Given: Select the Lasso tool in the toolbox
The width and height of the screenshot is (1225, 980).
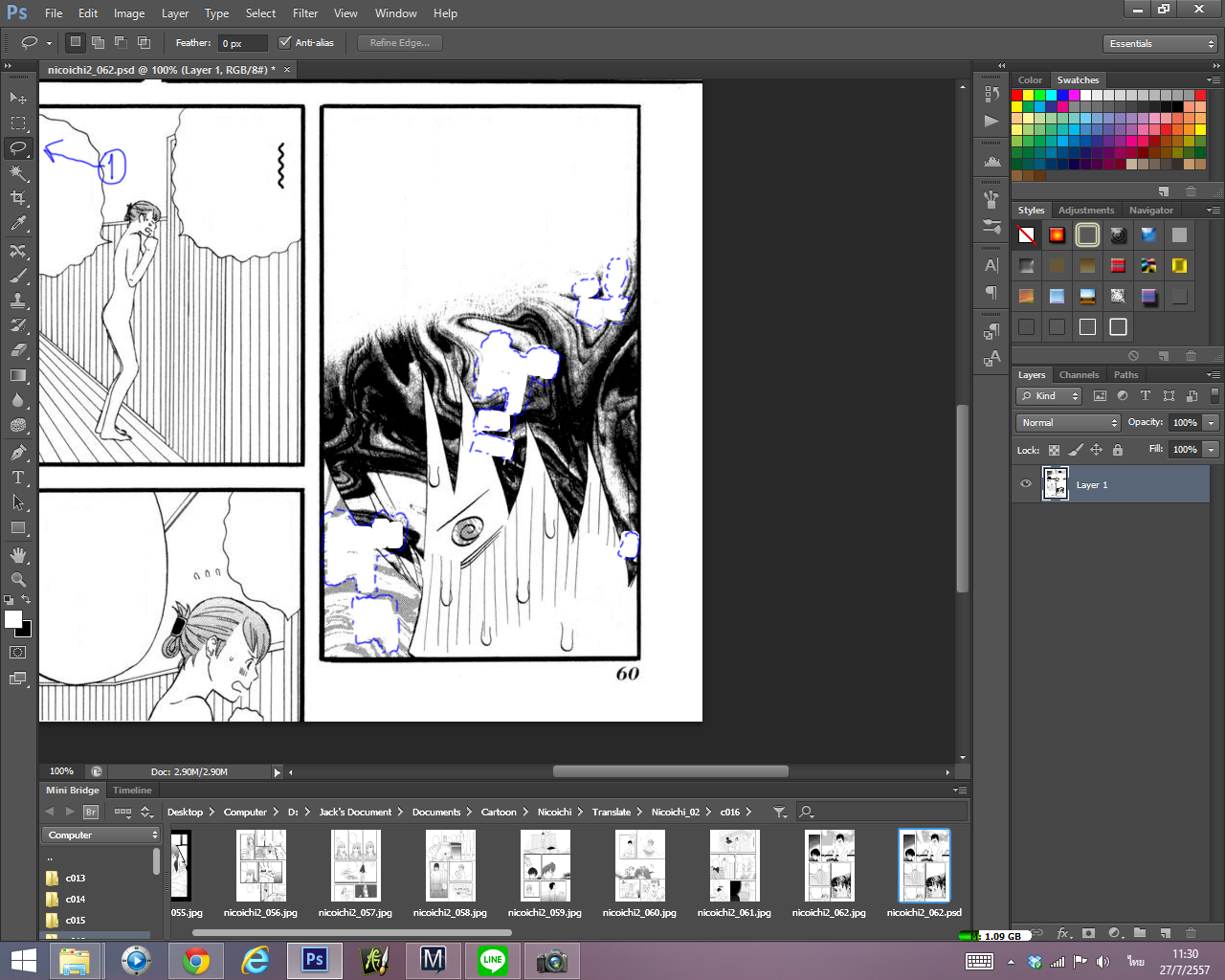Looking at the screenshot, I should click(18, 147).
